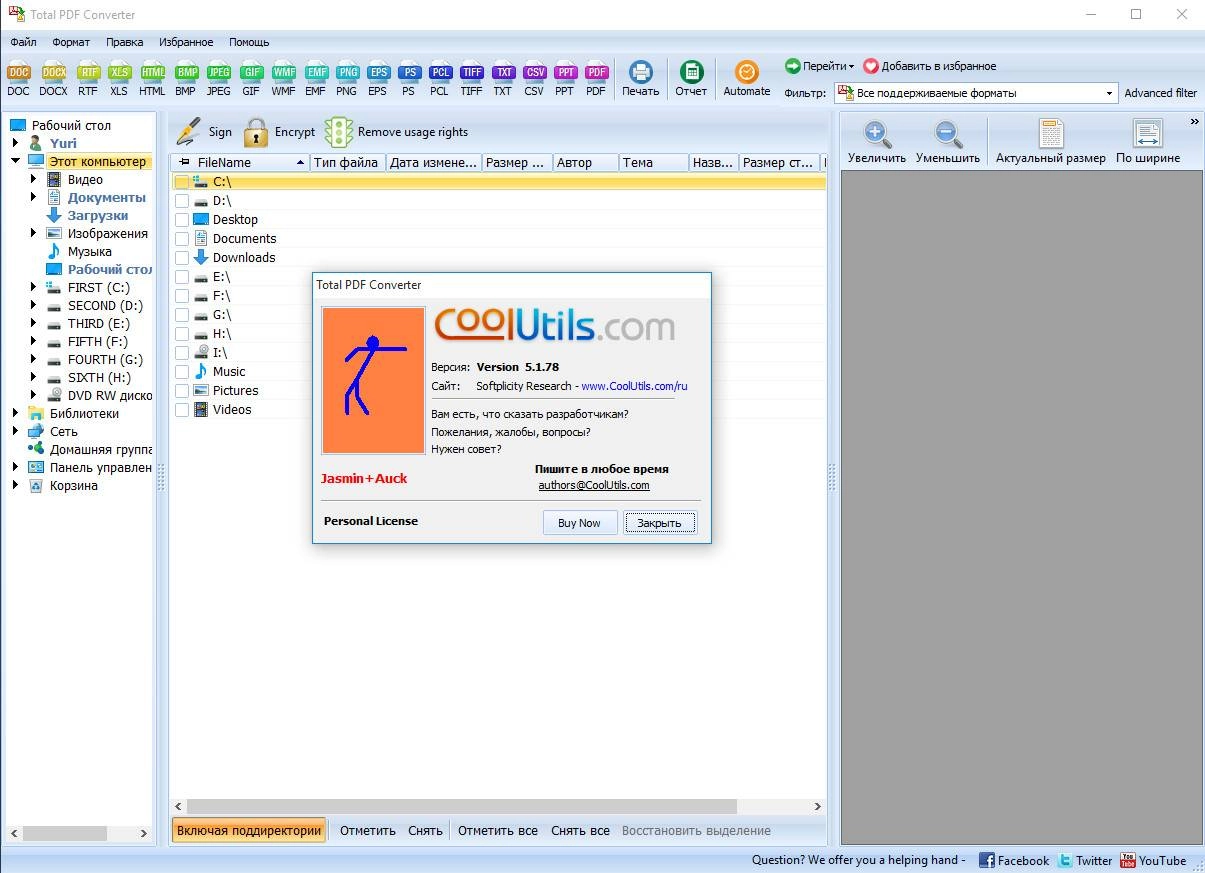Tick the Documents checkbox
The height and width of the screenshot is (873, 1205).
(182, 239)
